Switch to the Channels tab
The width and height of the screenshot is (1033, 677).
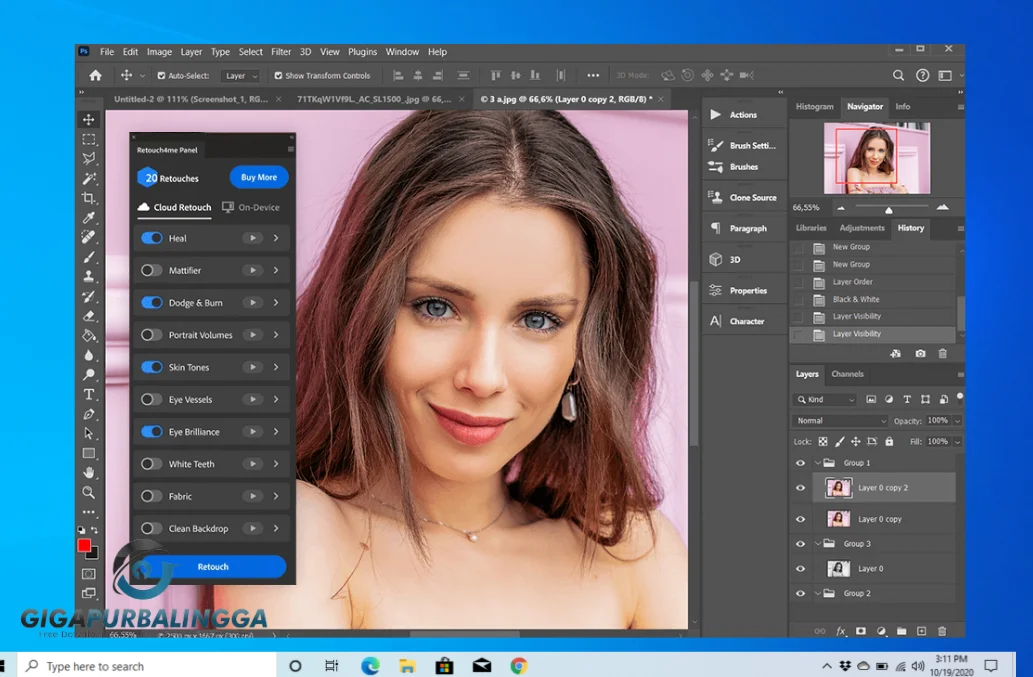point(847,374)
